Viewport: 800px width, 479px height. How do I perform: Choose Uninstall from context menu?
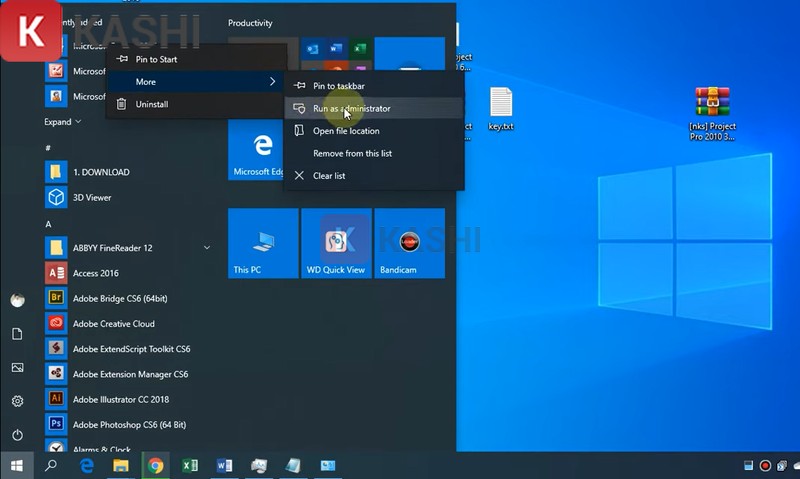coord(196,104)
